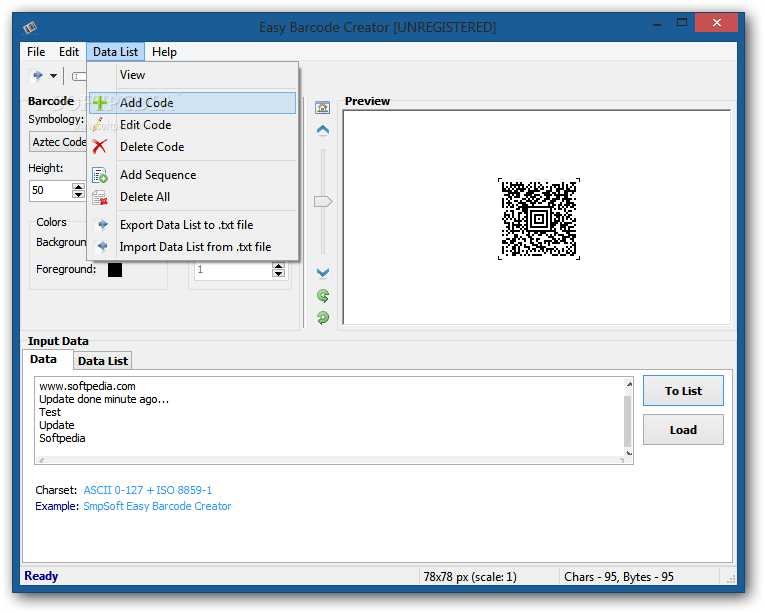Image resolution: width=765 pixels, height=613 pixels.
Task: Click the Delete All list icon
Action: 100,197
